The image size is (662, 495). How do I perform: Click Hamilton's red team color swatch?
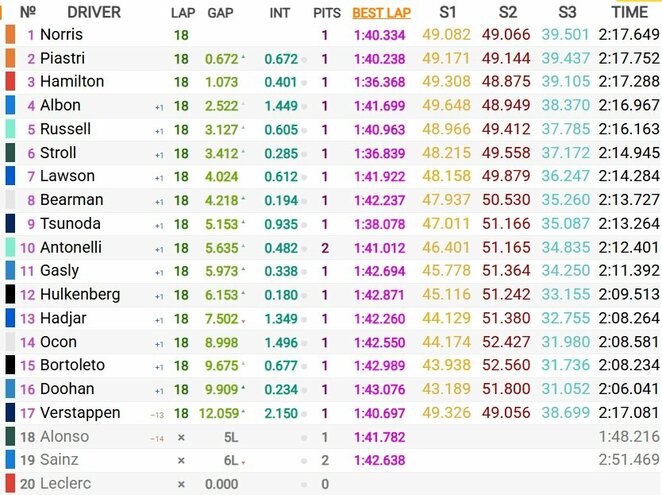10,81
